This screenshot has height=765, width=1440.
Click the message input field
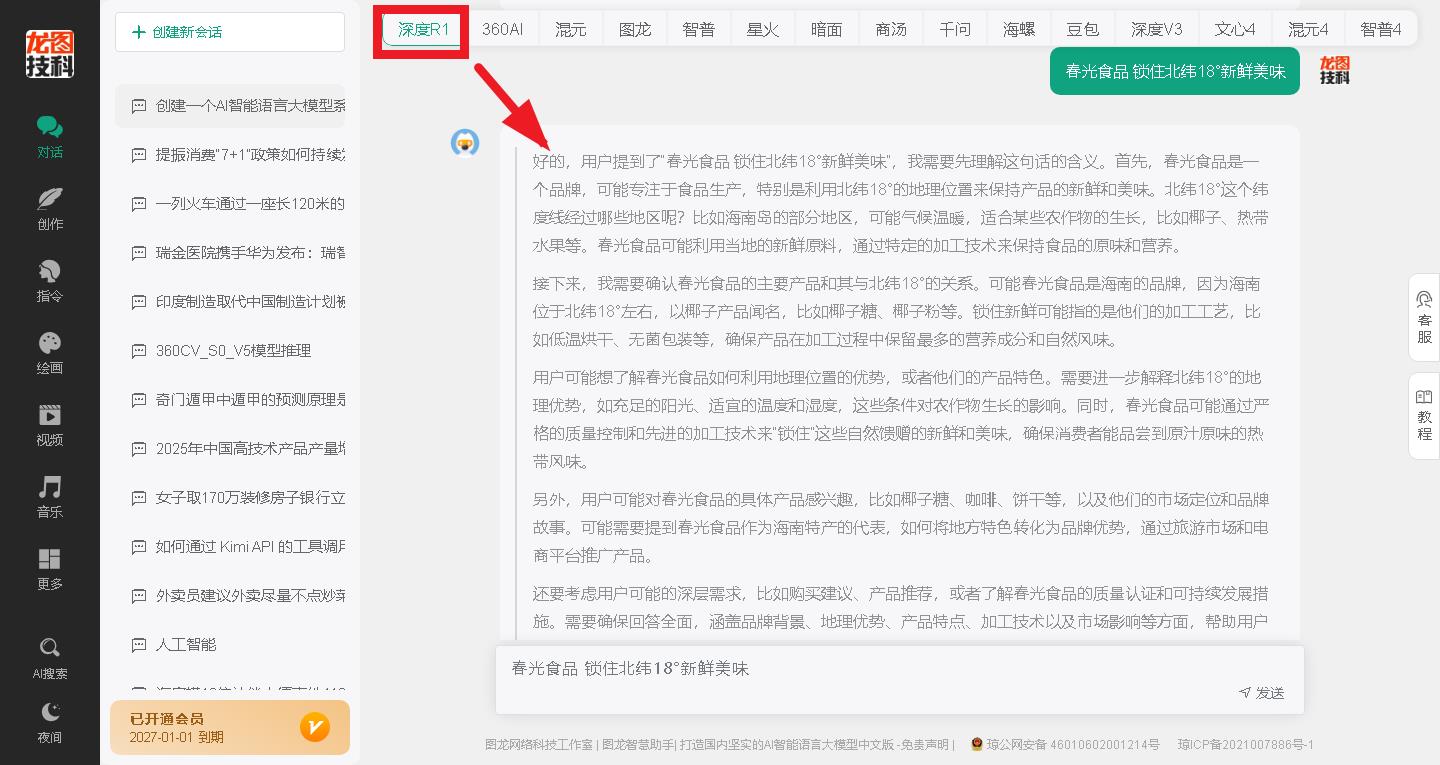899,668
